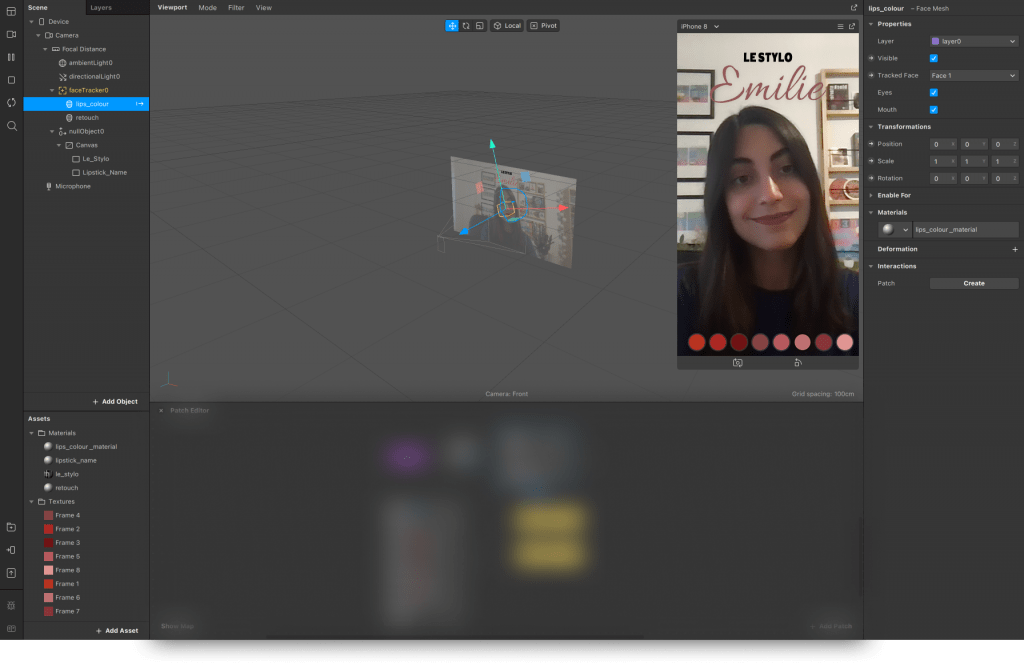Click the lips_colour_material field in Materials
The height and width of the screenshot is (665, 1024).
tap(965, 229)
